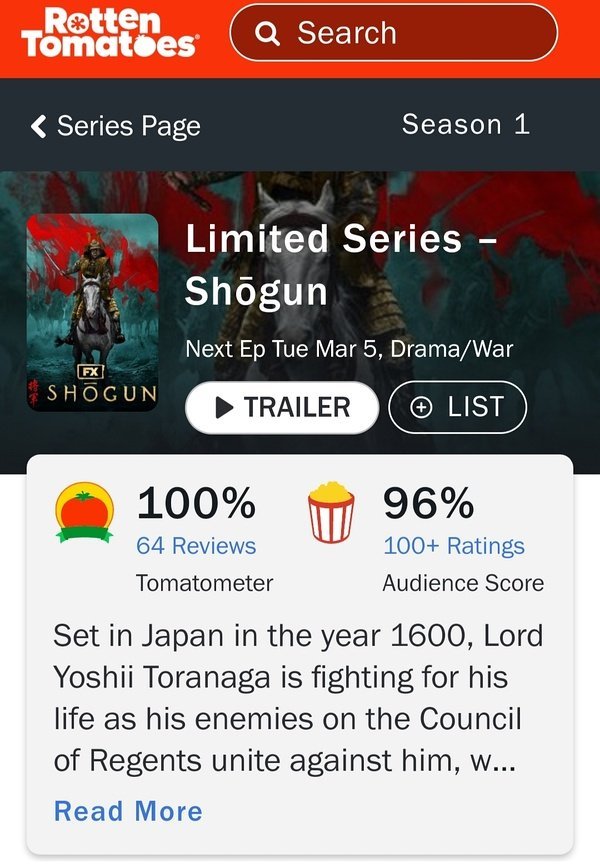This screenshot has height=868, width=600.
Task: Open the 64 Reviews link
Action: tap(196, 546)
